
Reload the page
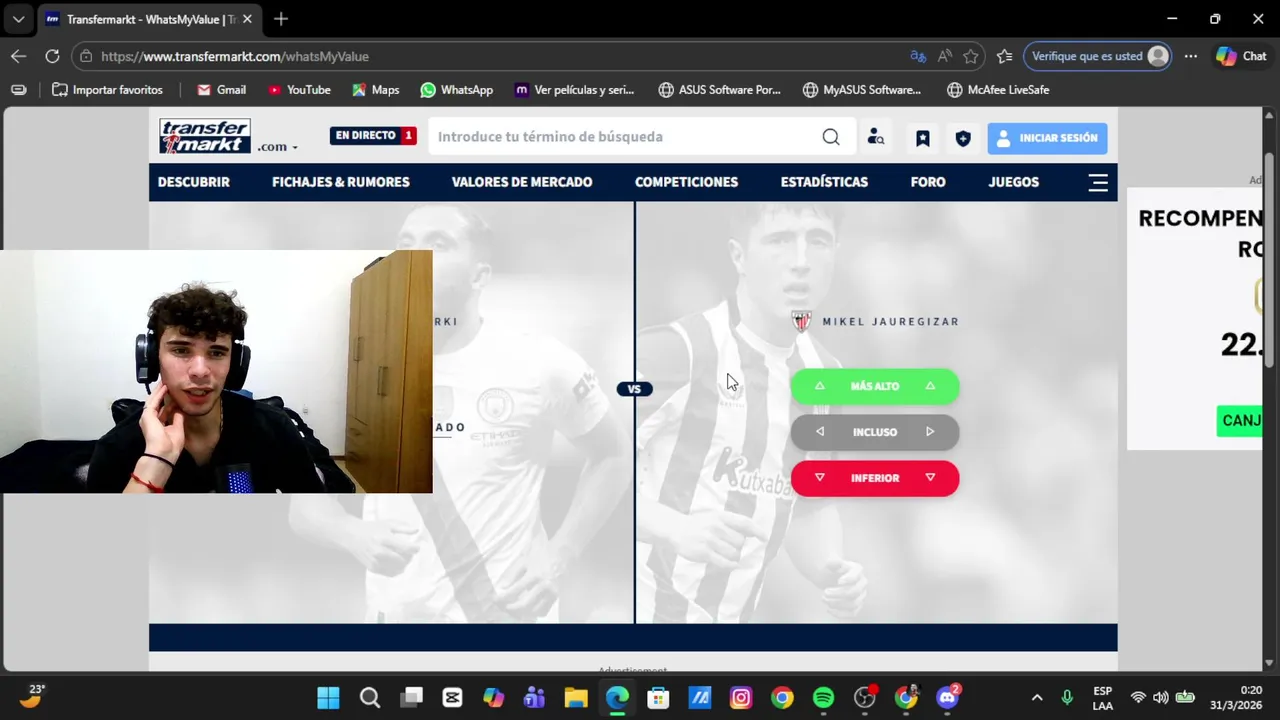coord(52,56)
